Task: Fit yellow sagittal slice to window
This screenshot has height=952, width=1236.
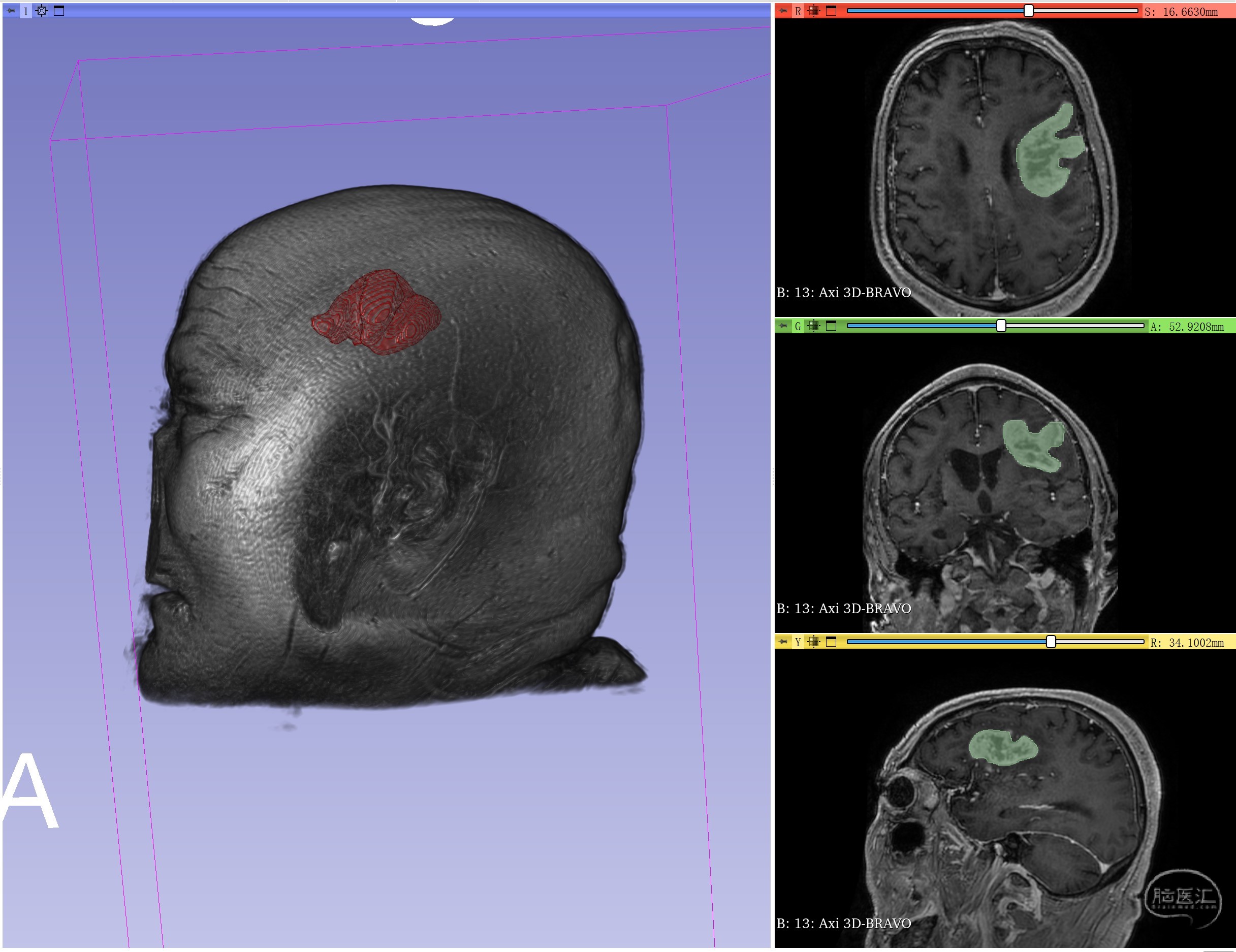Action: click(814, 642)
